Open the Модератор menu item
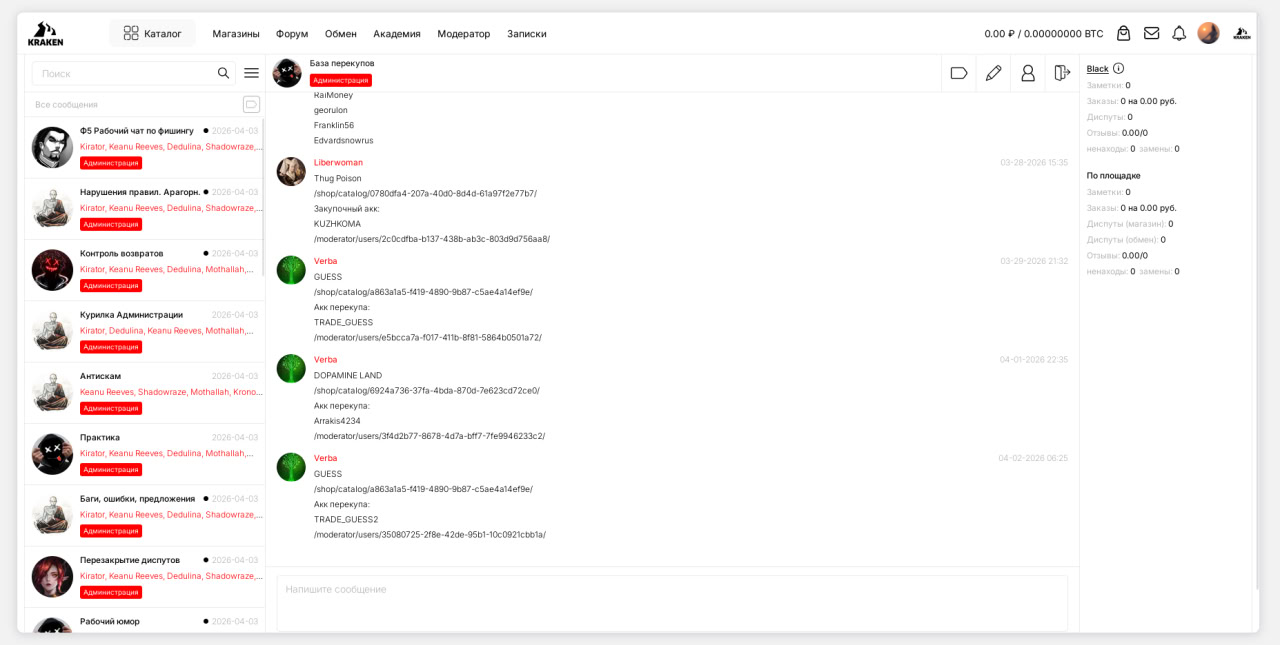 [x=463, y=33]
